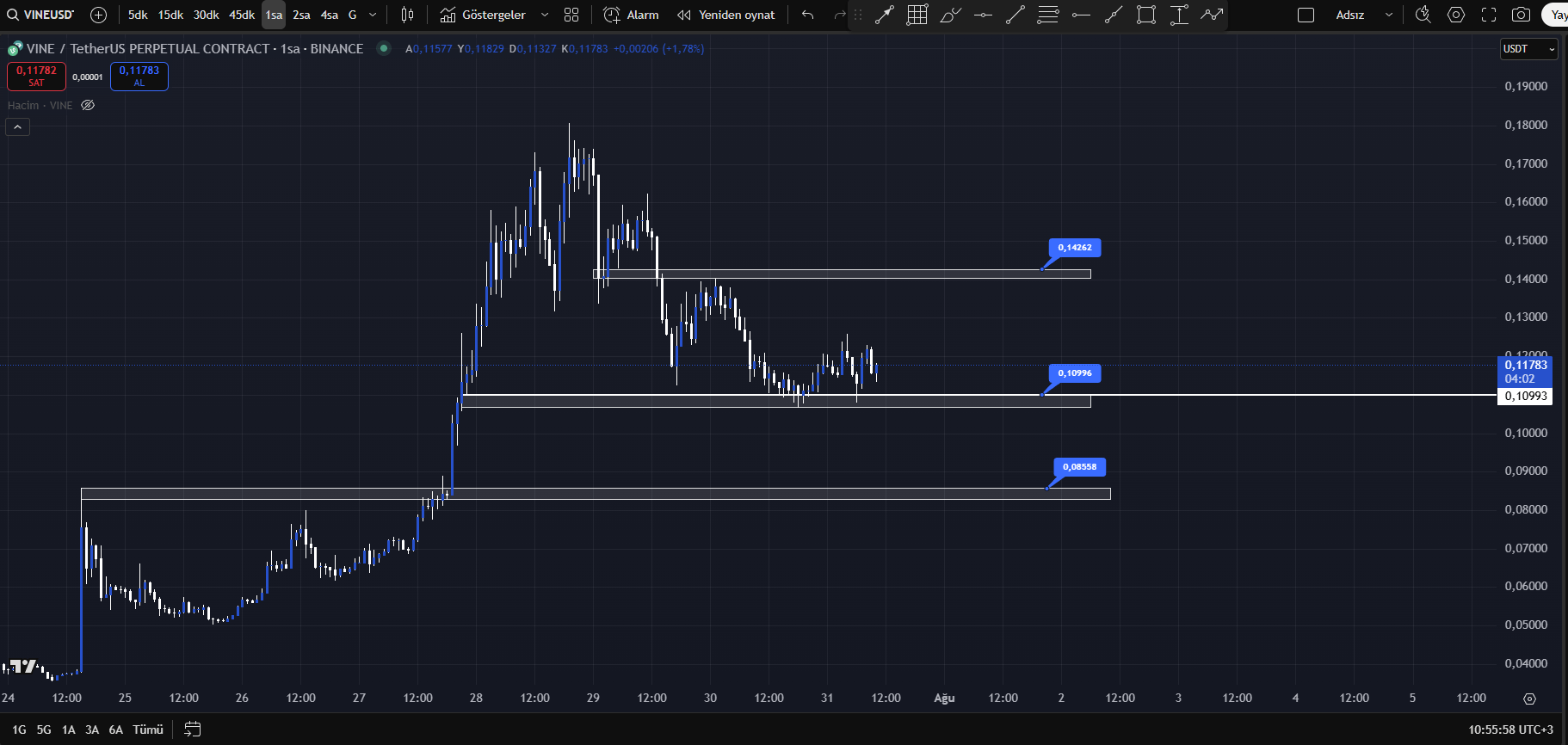The width and height of the screenshot is (1568, 745).
Task: Toggle visibility of Hacim VINE indicator
Action: coord(88,105)
